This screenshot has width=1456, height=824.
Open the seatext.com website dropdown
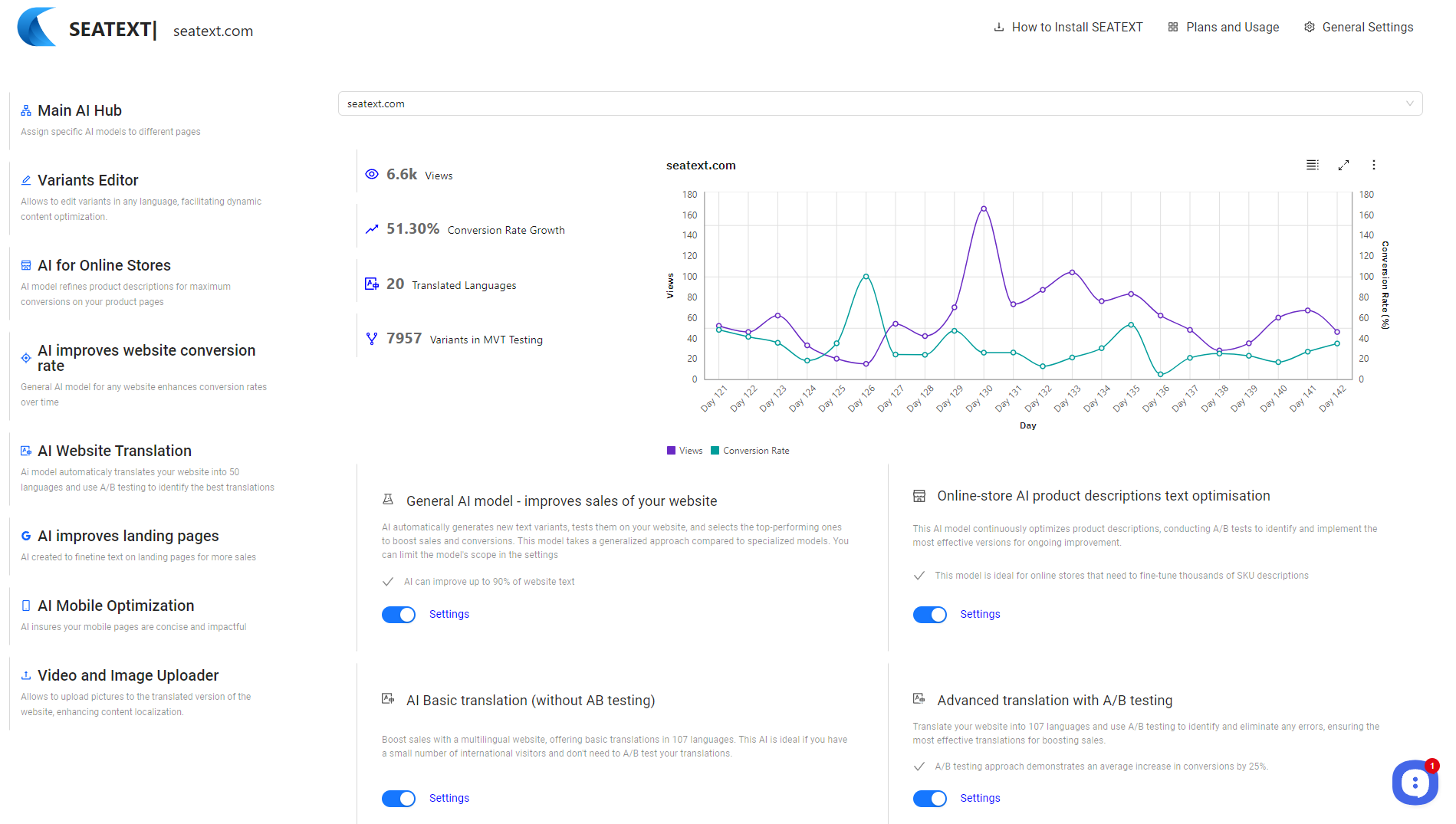pos(880,104)
